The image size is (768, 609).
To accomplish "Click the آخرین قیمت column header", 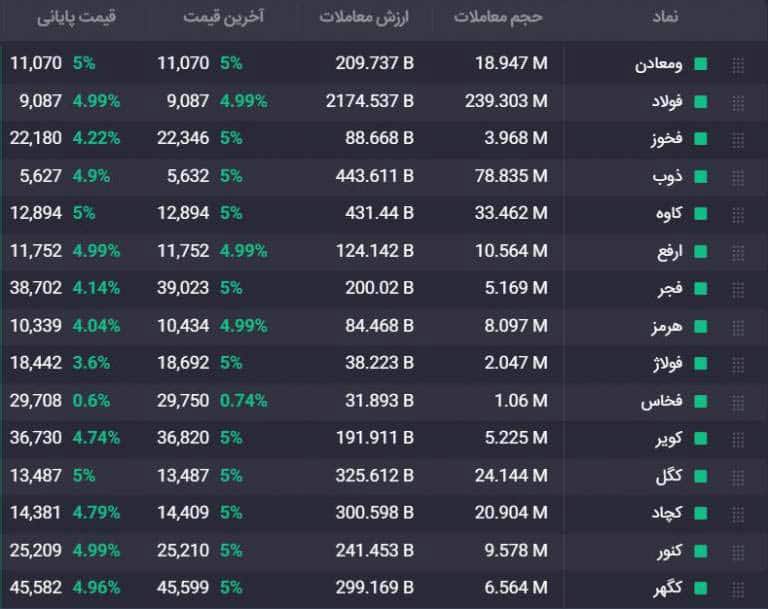I will (224, 18).
